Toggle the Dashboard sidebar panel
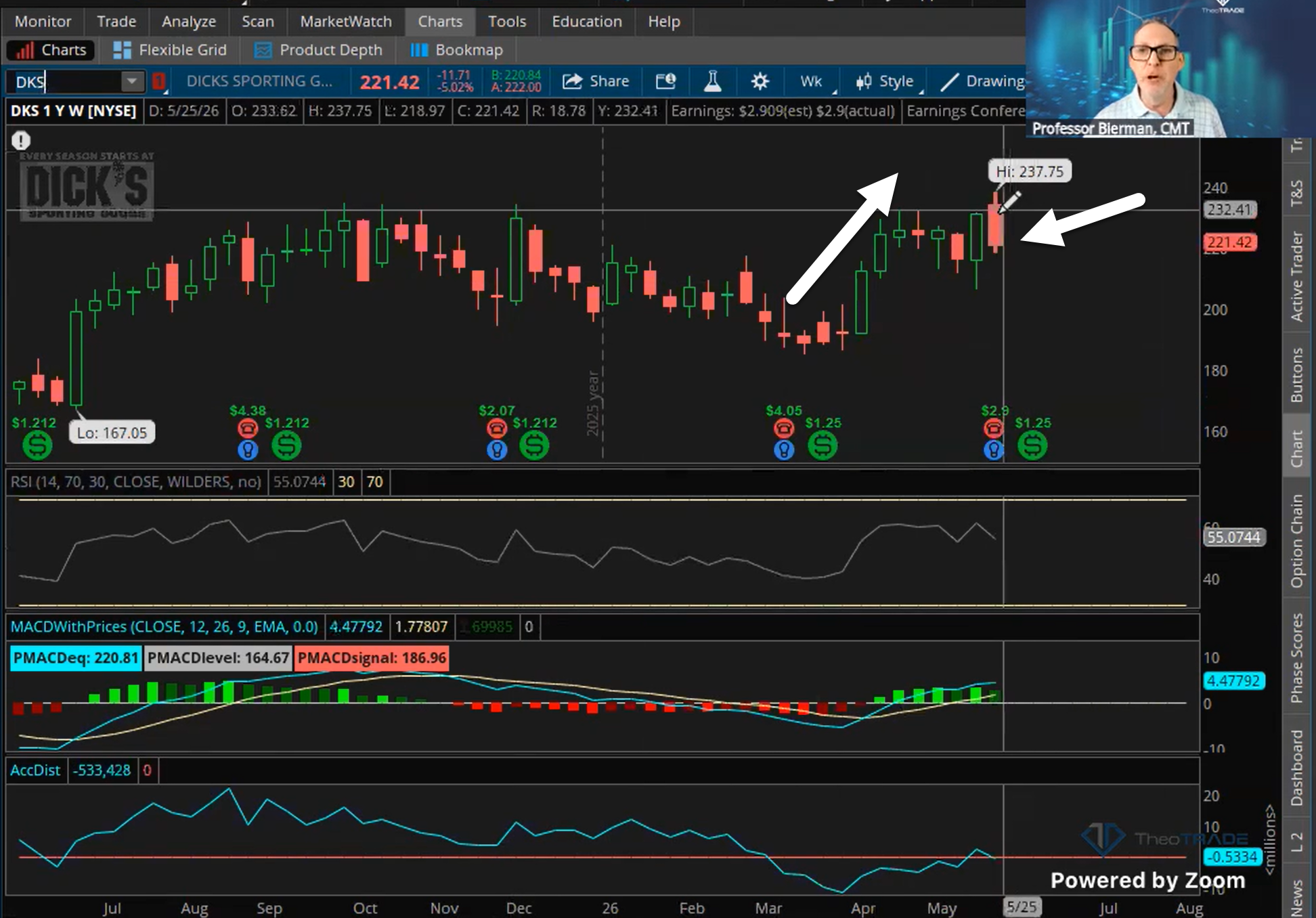This screenshot has width=1316, height=918. tap(1296, 768)
